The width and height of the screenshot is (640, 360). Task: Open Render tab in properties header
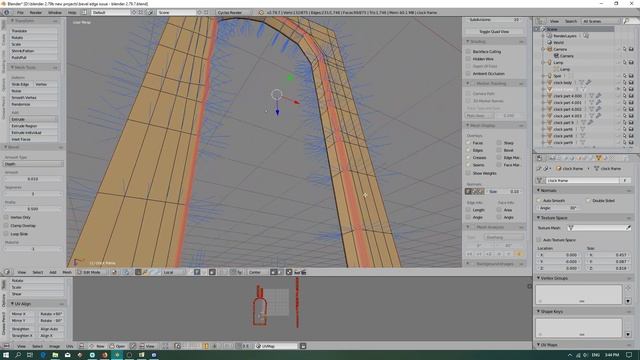pos(552,158)
